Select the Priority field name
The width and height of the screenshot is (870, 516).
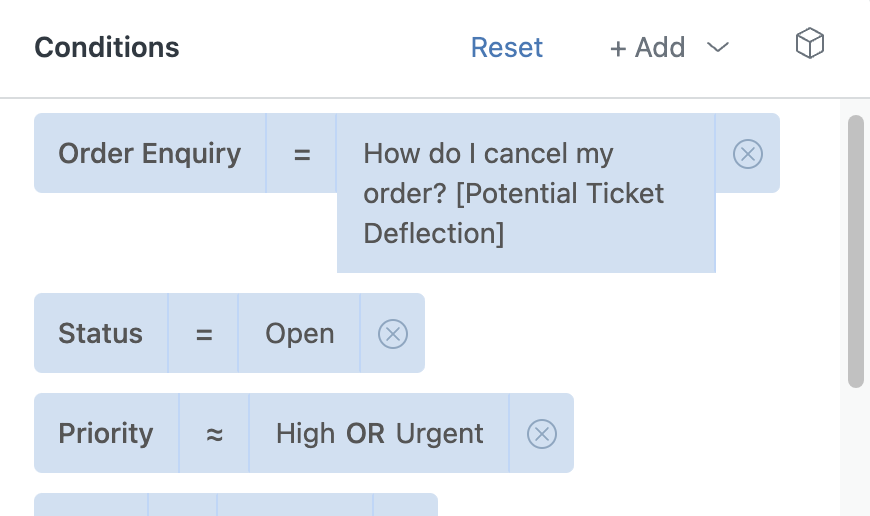coord(106,433)
